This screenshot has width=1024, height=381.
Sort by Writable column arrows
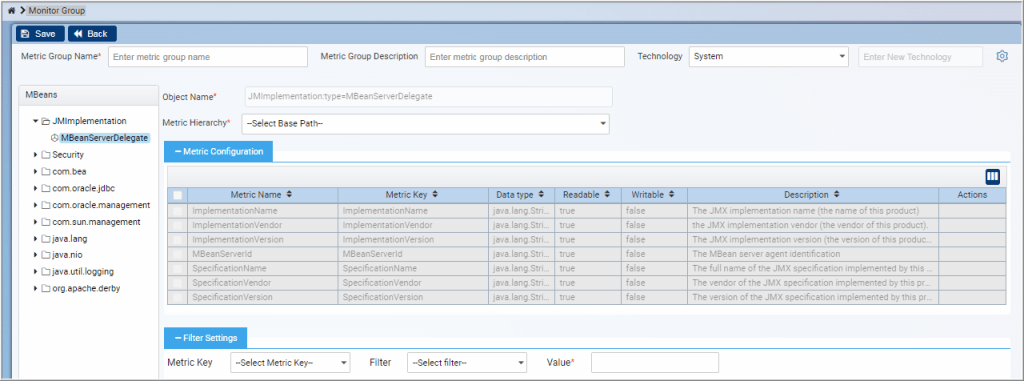point(672,195)
